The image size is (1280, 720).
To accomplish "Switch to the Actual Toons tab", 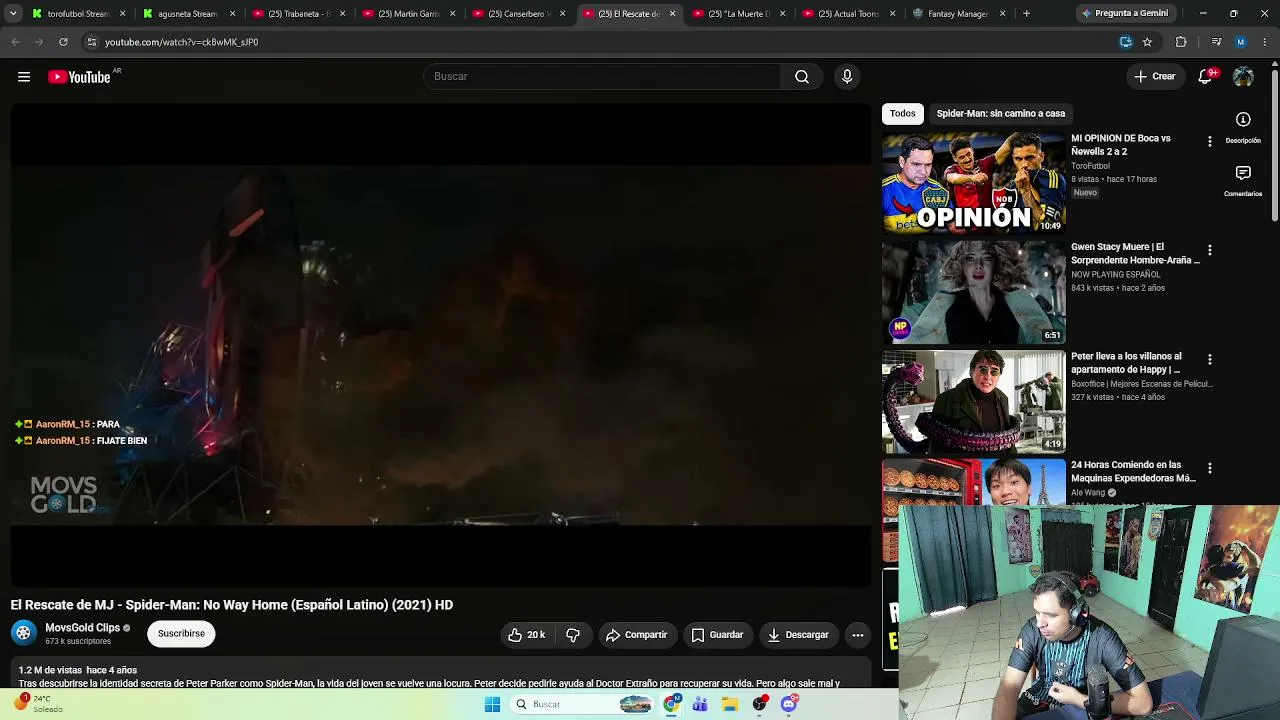I will 850,14.
